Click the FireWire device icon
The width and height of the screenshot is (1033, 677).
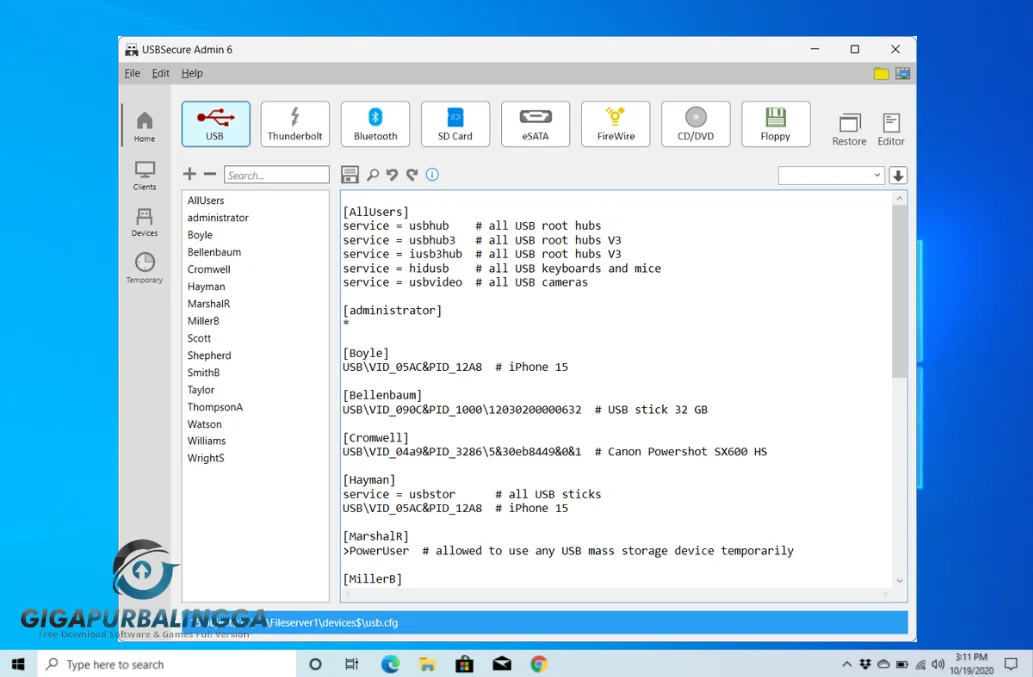(615, 123)
